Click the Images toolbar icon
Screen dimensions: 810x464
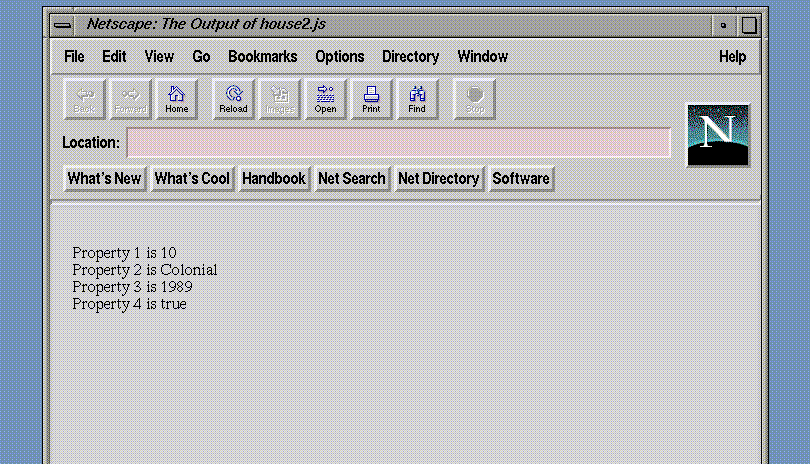coord(279,99)
